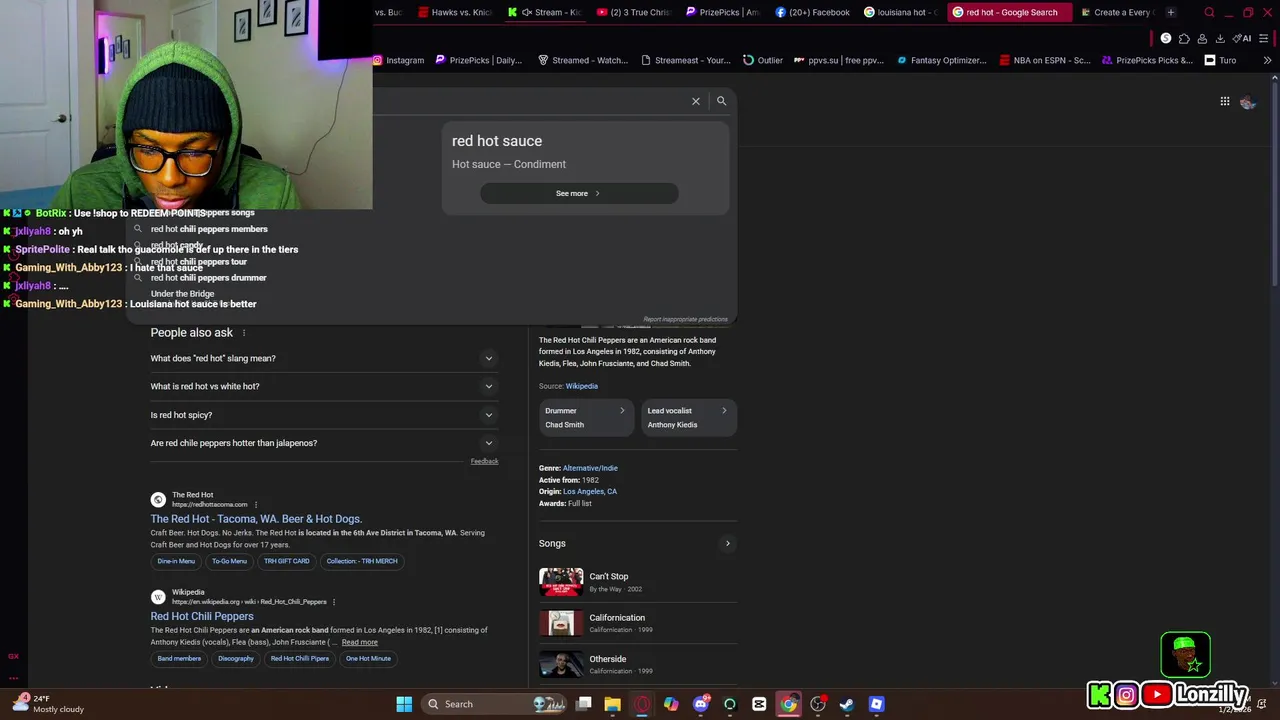
Task: Open options menu for the Wikipedia result
Action: [334, 602]
